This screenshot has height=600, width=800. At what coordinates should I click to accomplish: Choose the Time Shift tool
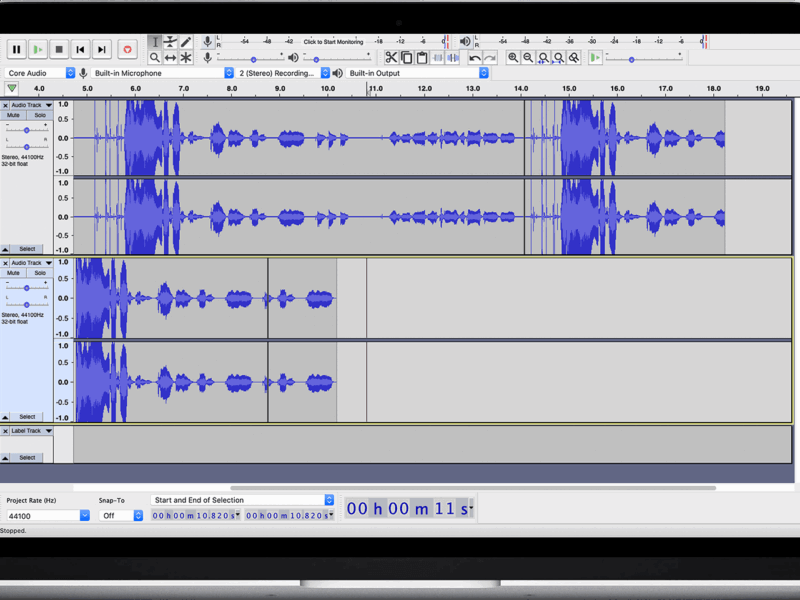pyautogui.click(x=170, y=58)
